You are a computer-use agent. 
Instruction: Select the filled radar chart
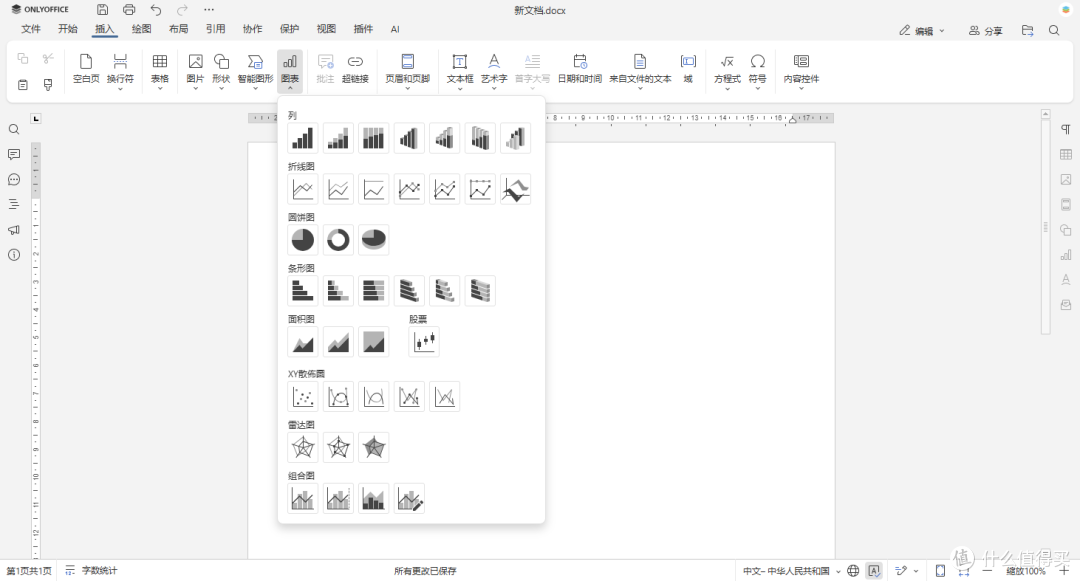pyautogui.click(x=373, y=447)
